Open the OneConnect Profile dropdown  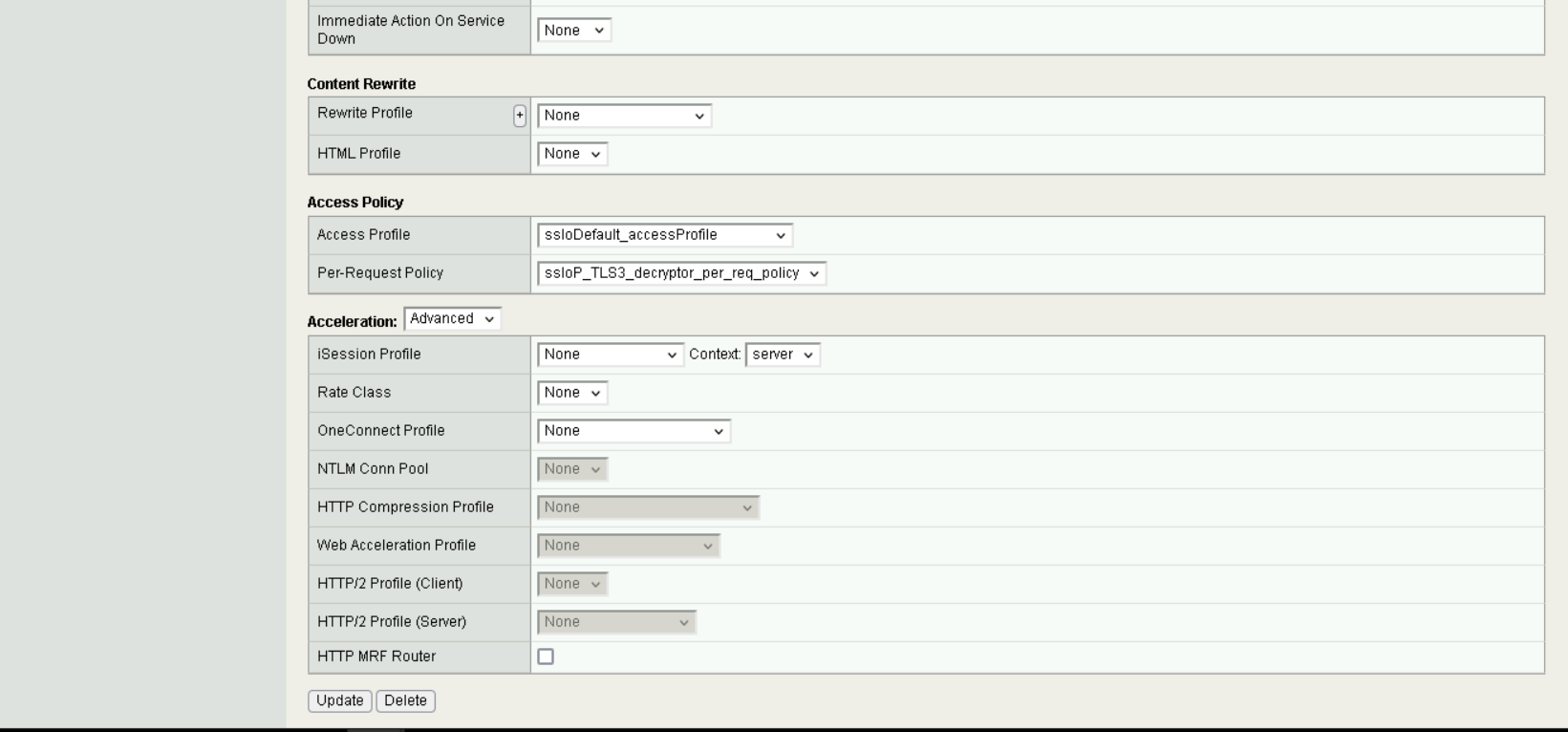coord(634,431)
